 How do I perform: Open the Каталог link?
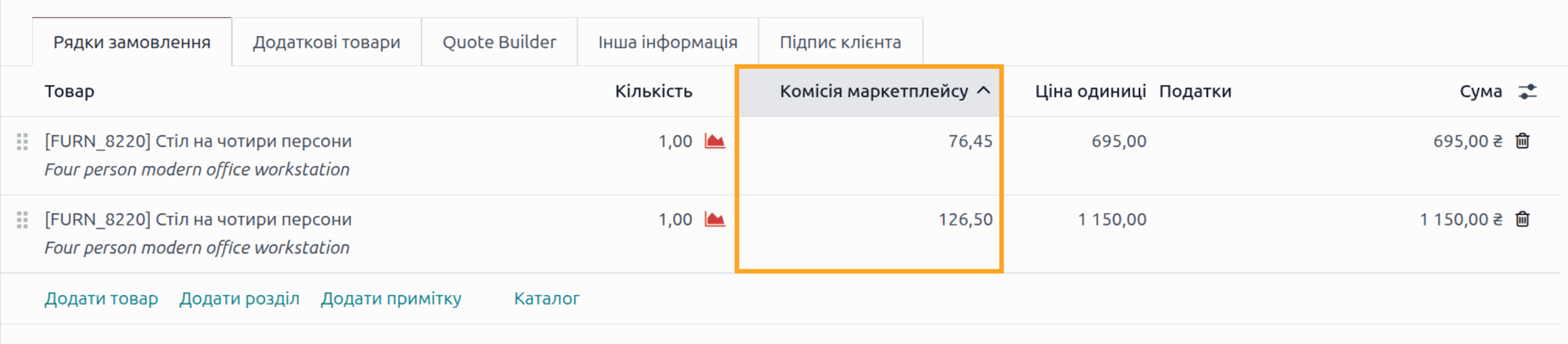click(546, 299)
